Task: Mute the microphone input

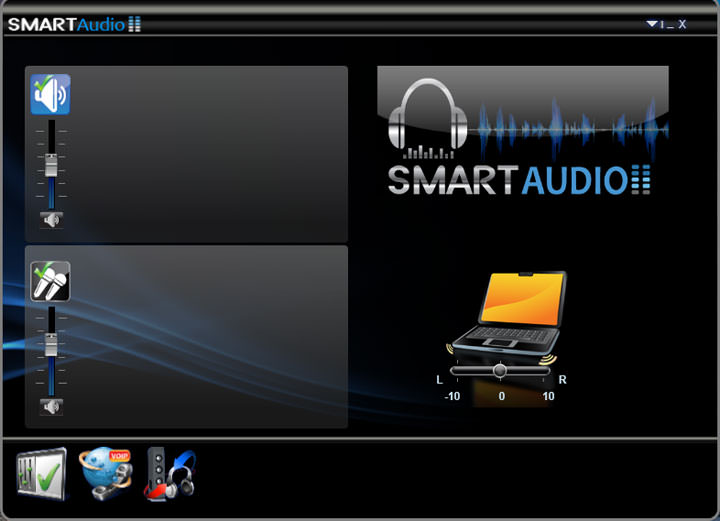Action: coord(51,407)
